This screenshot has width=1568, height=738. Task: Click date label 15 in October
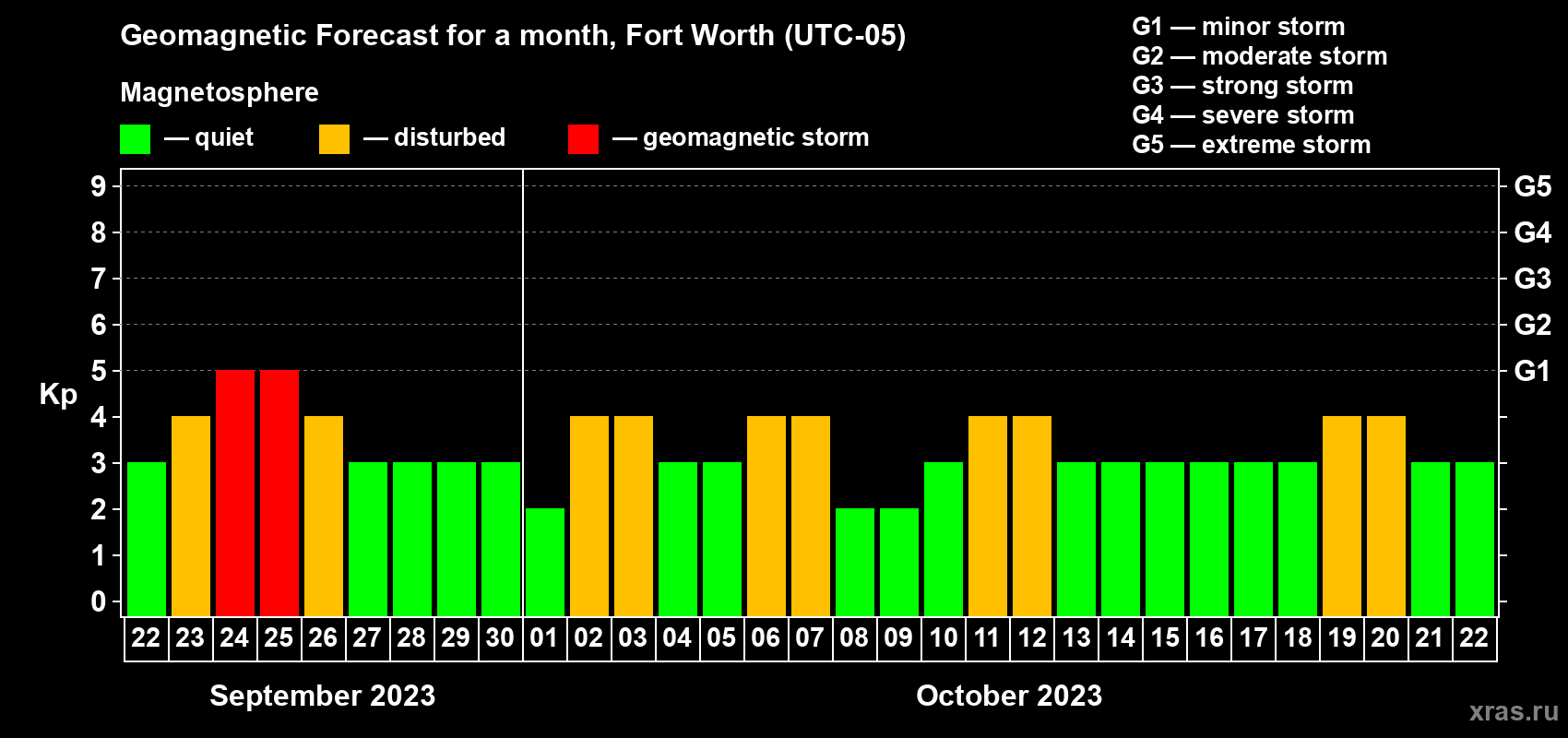(x=1165, y=638)
